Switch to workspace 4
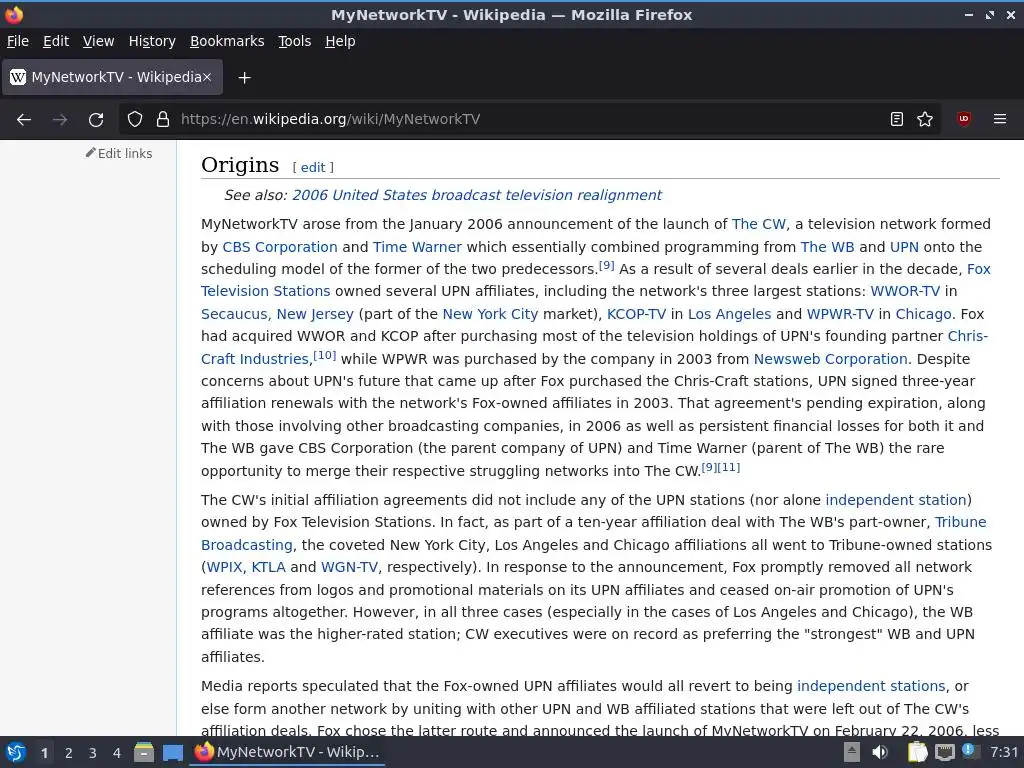1024x768 pixels. pos(117,753)
